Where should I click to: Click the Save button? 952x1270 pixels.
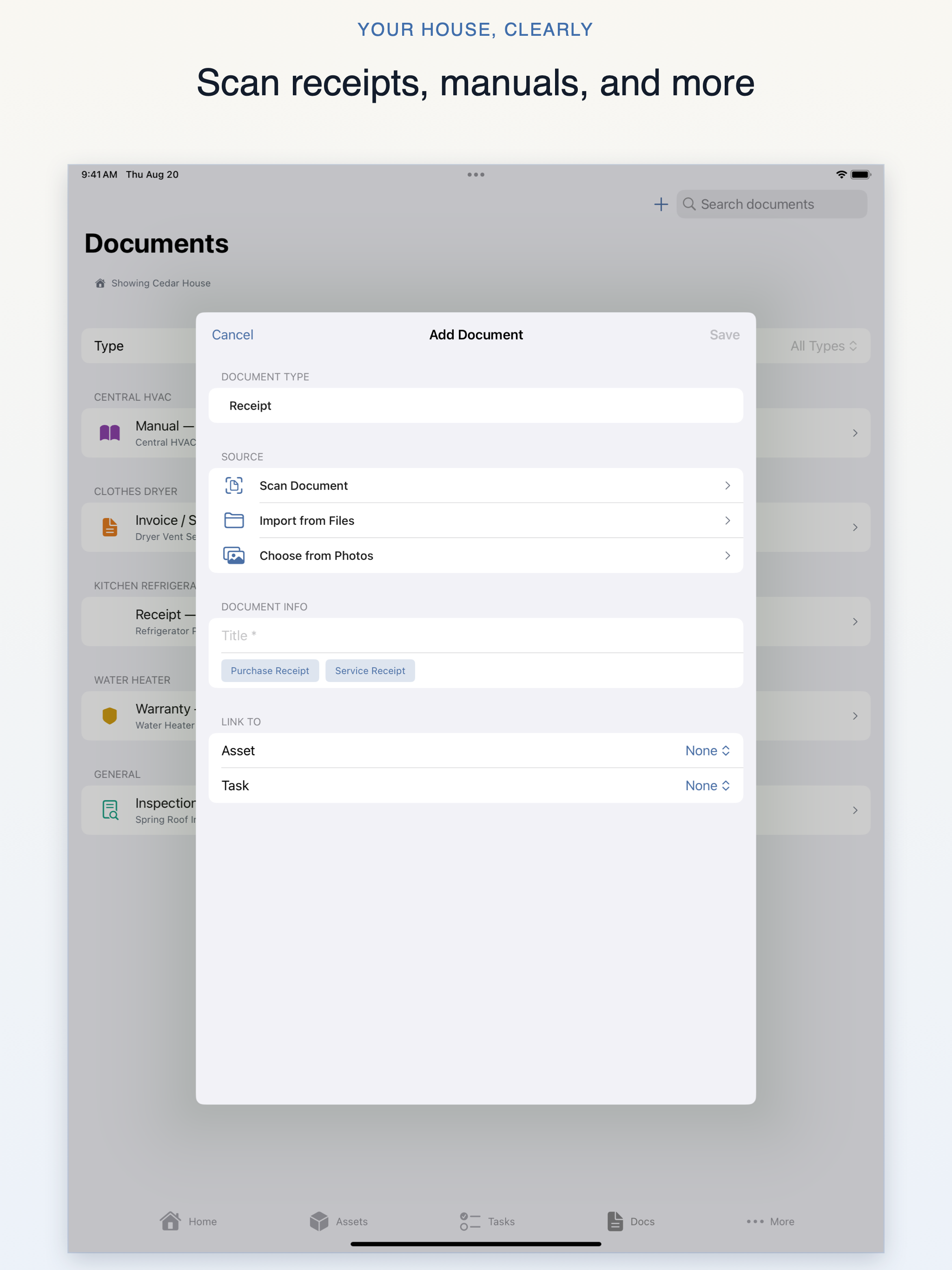[725, 335]
